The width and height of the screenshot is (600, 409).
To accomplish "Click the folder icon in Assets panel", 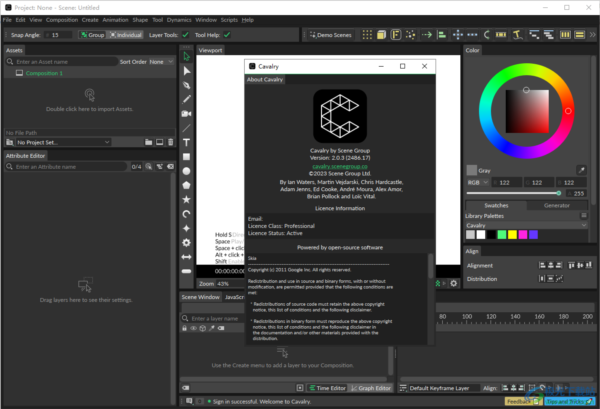I will click(x=148, y=142).
